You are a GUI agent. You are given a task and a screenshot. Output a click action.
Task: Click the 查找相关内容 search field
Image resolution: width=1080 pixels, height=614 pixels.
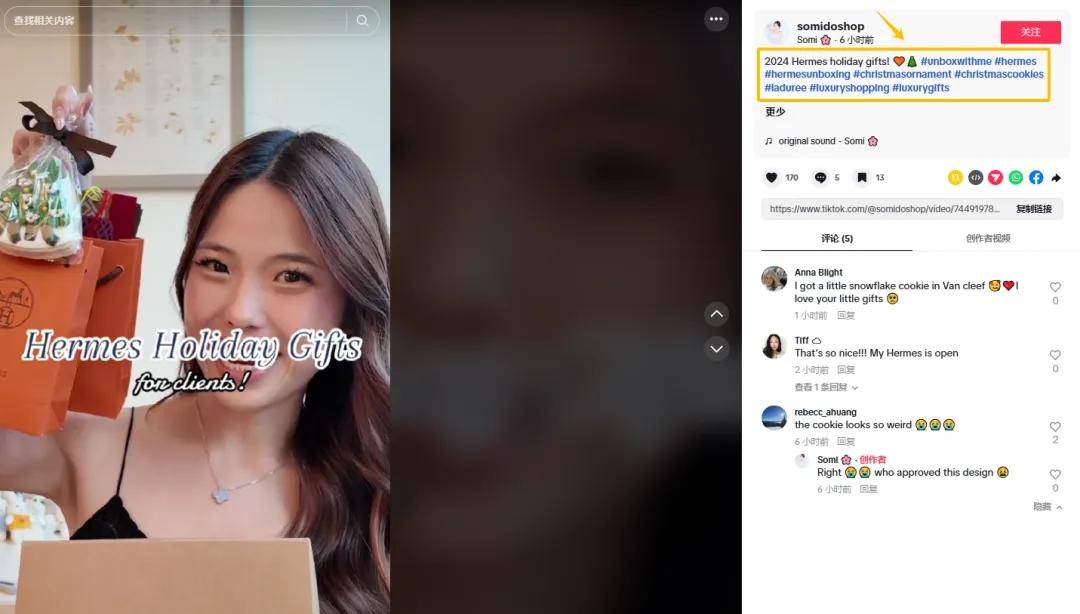point(191,21)
